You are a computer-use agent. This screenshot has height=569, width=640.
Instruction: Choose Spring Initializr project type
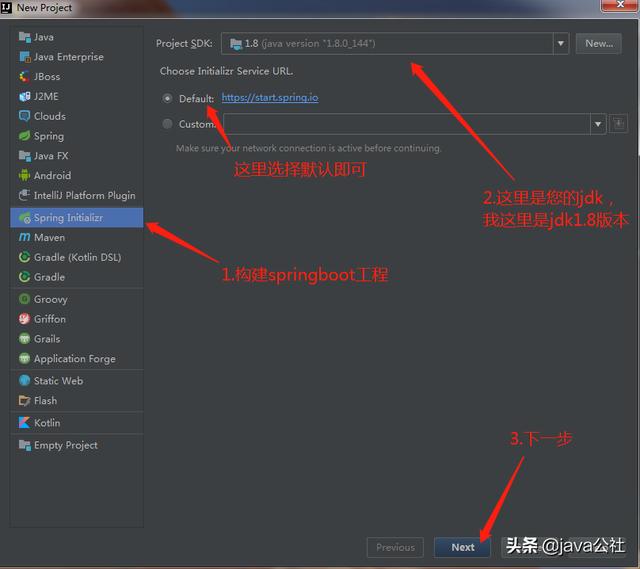tap(76, 218)
